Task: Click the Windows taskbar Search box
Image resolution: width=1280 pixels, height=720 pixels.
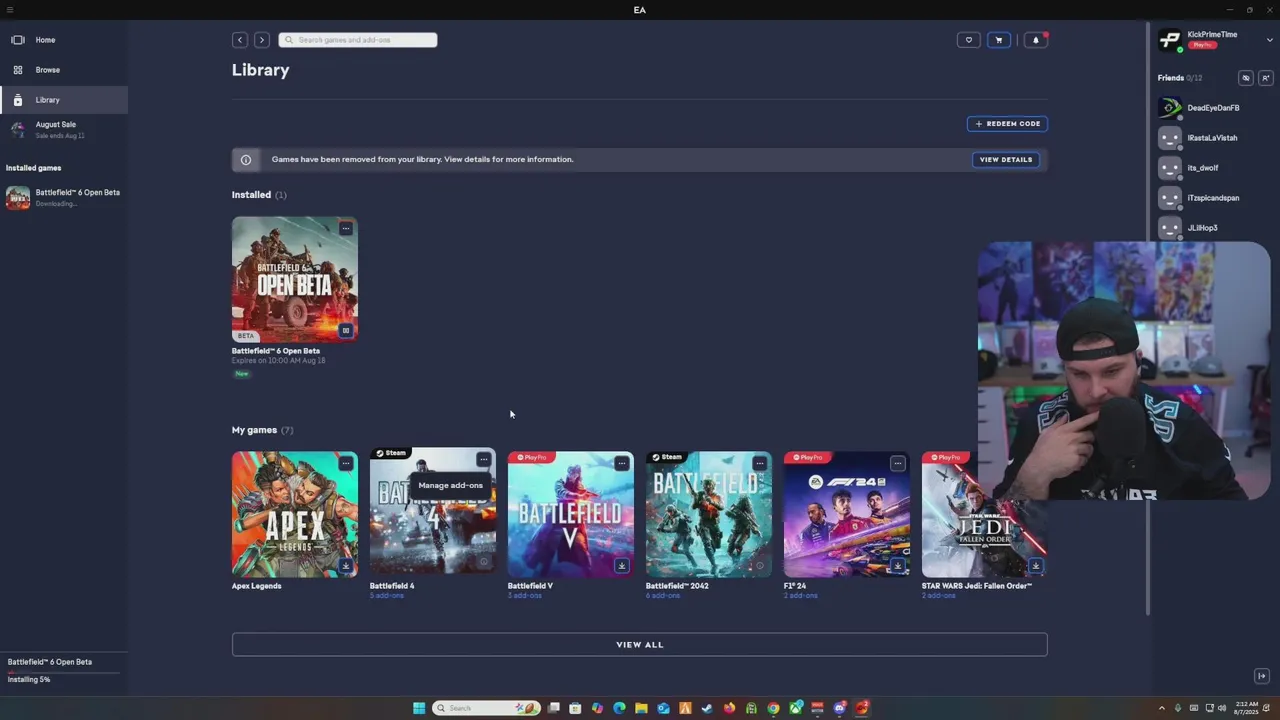Action: click(486, 708)
